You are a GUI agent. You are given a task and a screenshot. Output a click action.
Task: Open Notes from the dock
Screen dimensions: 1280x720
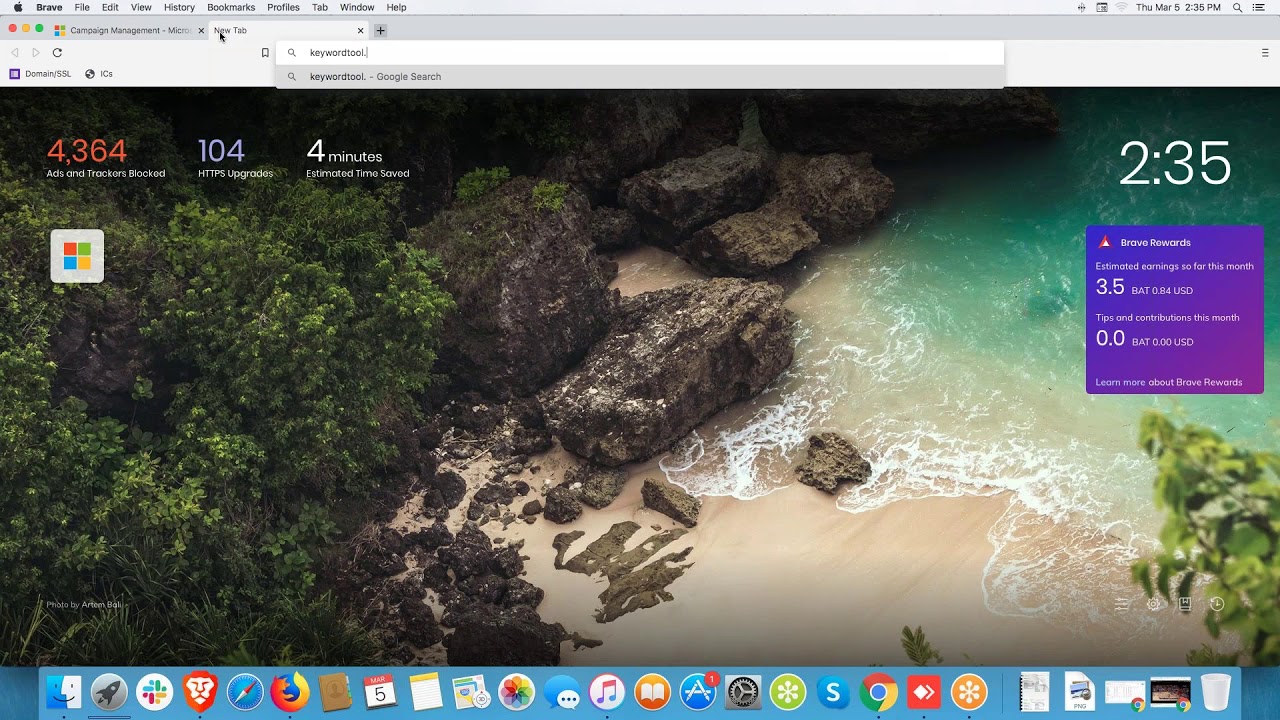coord(426,692)
